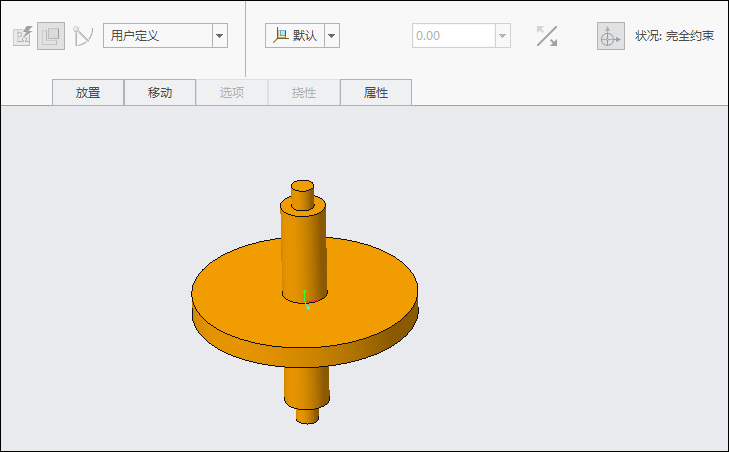Open the 放置 tab

coord(88,93)
